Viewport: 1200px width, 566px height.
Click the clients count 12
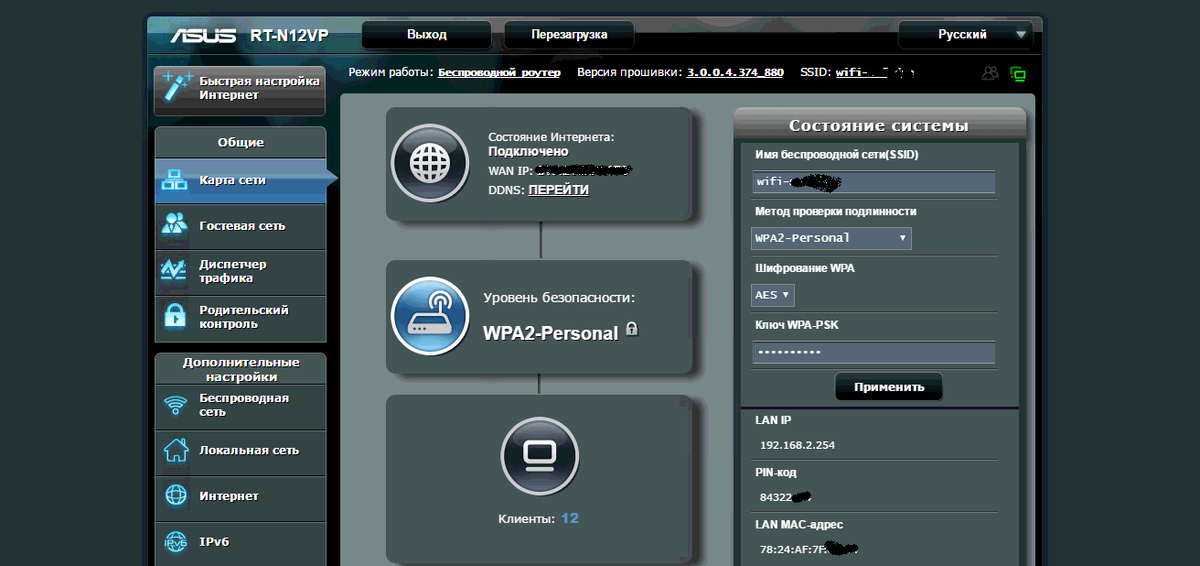570,519
